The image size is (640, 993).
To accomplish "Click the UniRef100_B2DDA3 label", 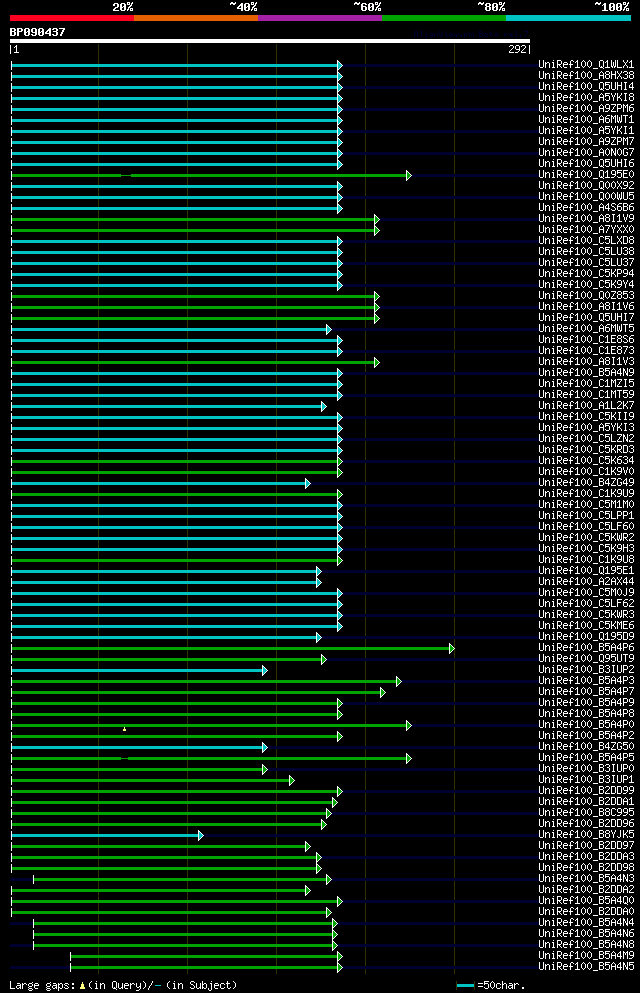I will click(x=586, y=857).
